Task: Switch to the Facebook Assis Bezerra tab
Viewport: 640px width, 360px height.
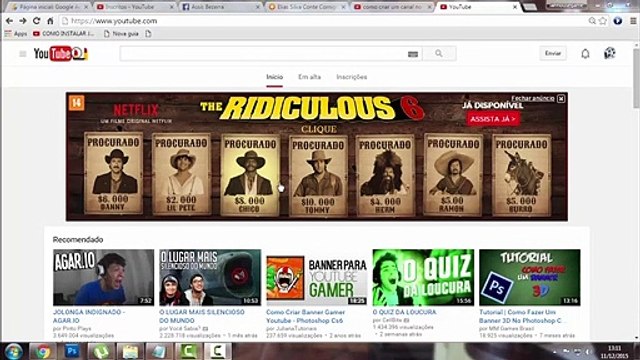Action: [220, 7]
